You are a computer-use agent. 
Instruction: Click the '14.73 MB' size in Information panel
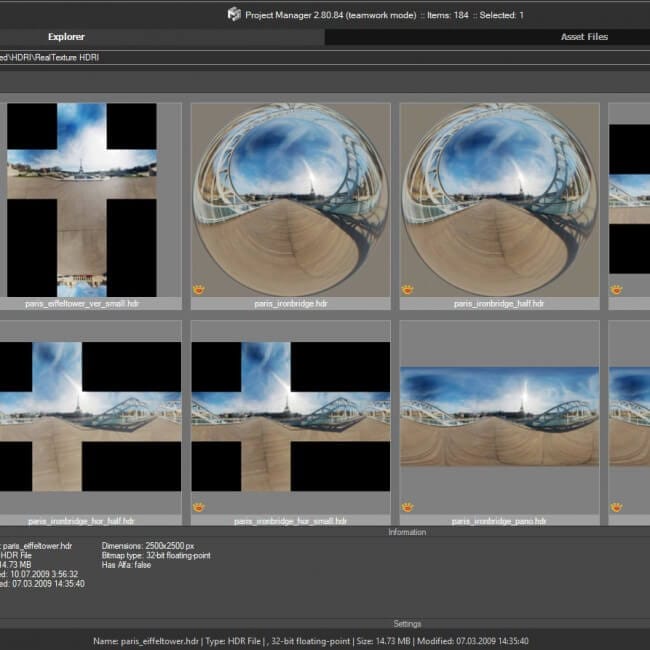pyautogui.click(x=16, y=565)
